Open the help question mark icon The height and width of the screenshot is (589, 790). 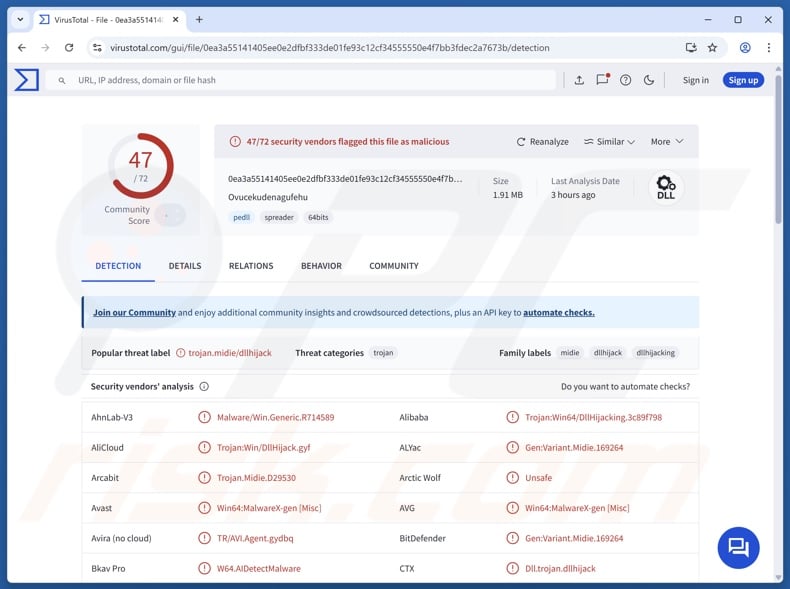pyautogui.click(x=626, y=80)
